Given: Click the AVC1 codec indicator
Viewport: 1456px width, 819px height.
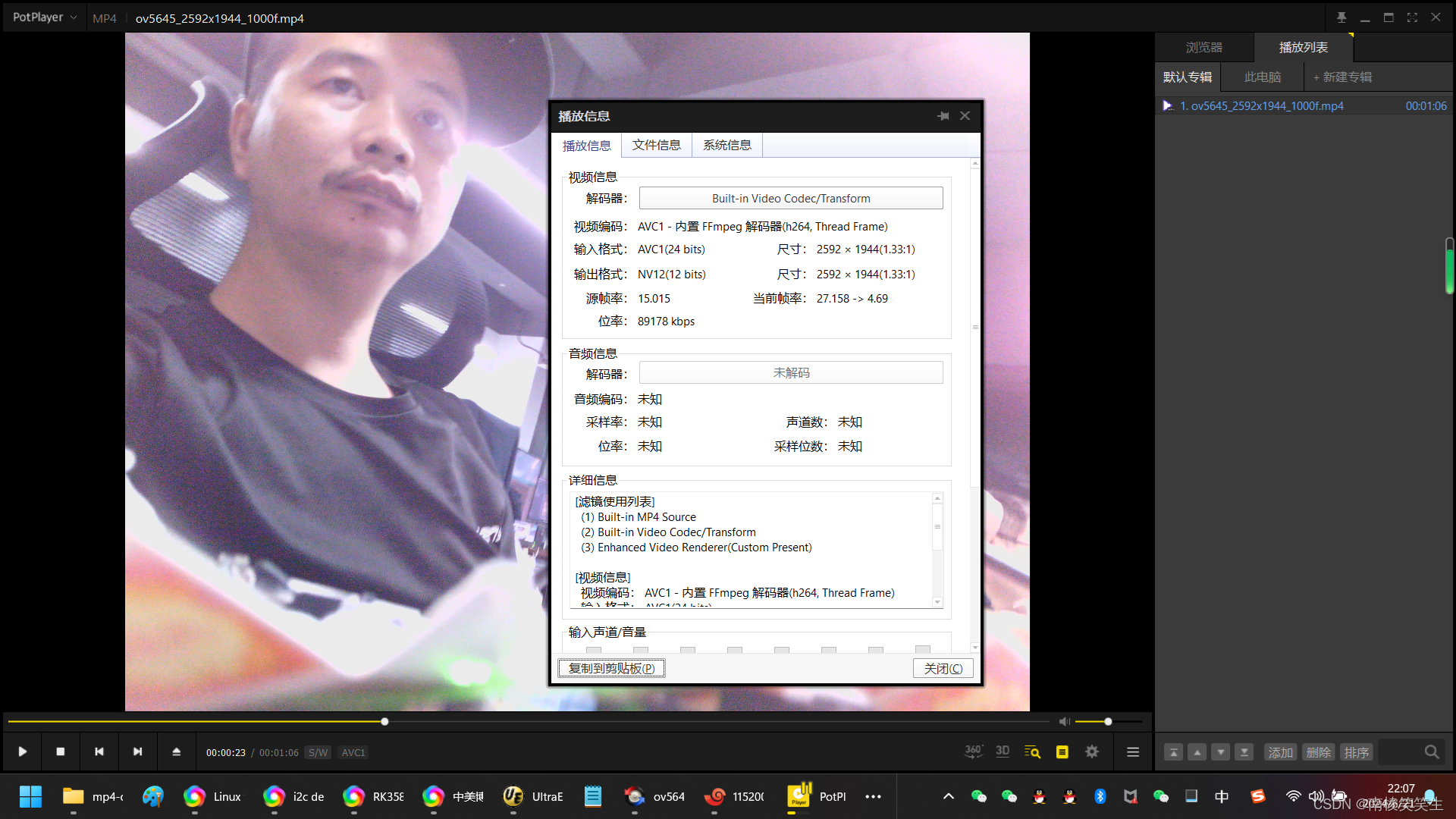Looking at the screenshot, I should [353, 752].
